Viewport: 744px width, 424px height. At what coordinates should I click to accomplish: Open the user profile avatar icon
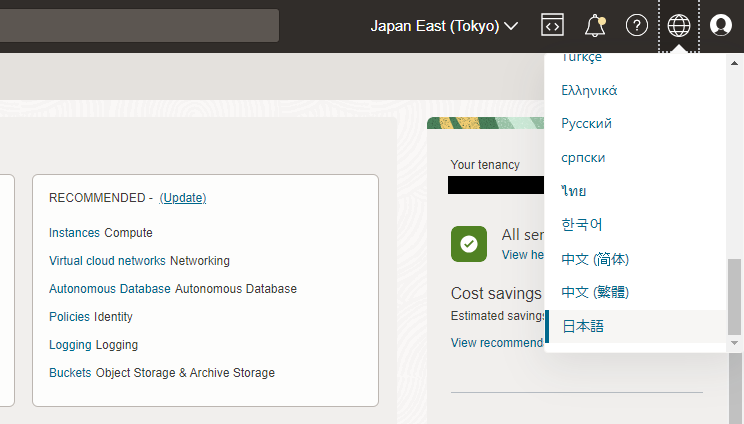tap(721, 26)
